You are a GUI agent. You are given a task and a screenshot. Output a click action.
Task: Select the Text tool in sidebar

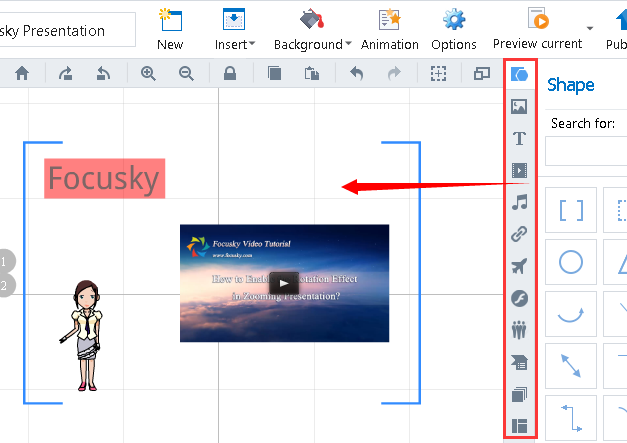click(519, 138)
